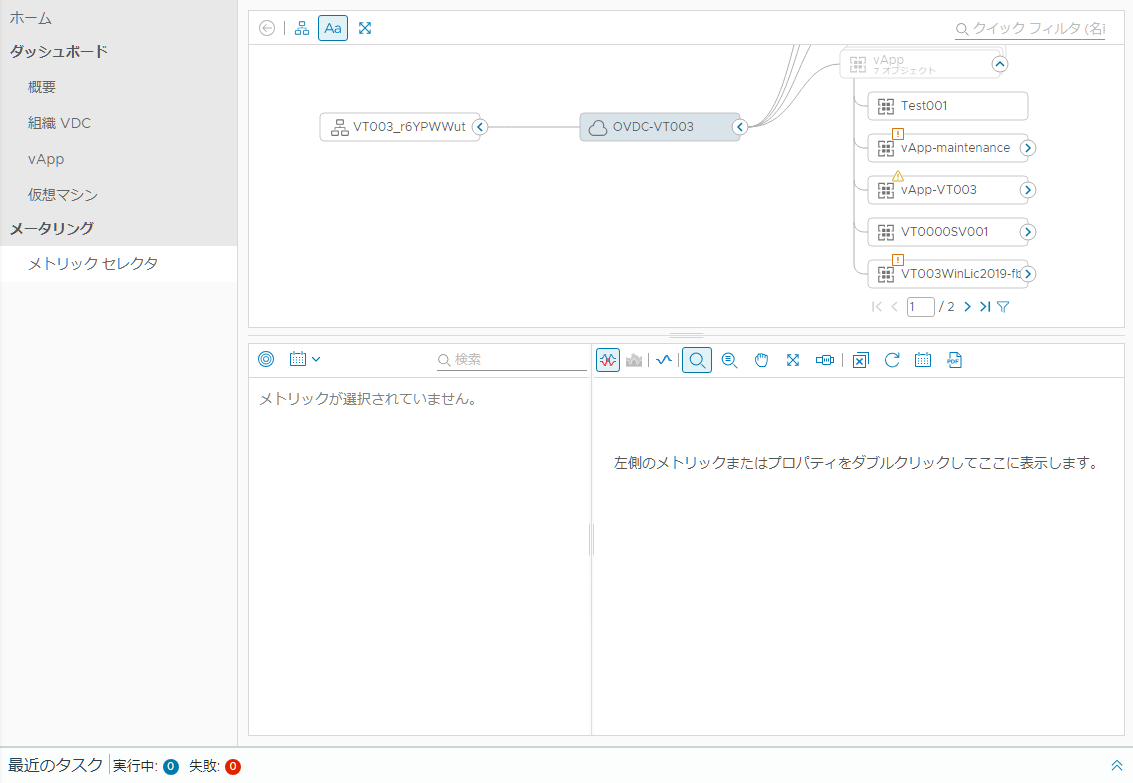
Task: Open the vApp list filter funnel
Action: [1003, 307]
